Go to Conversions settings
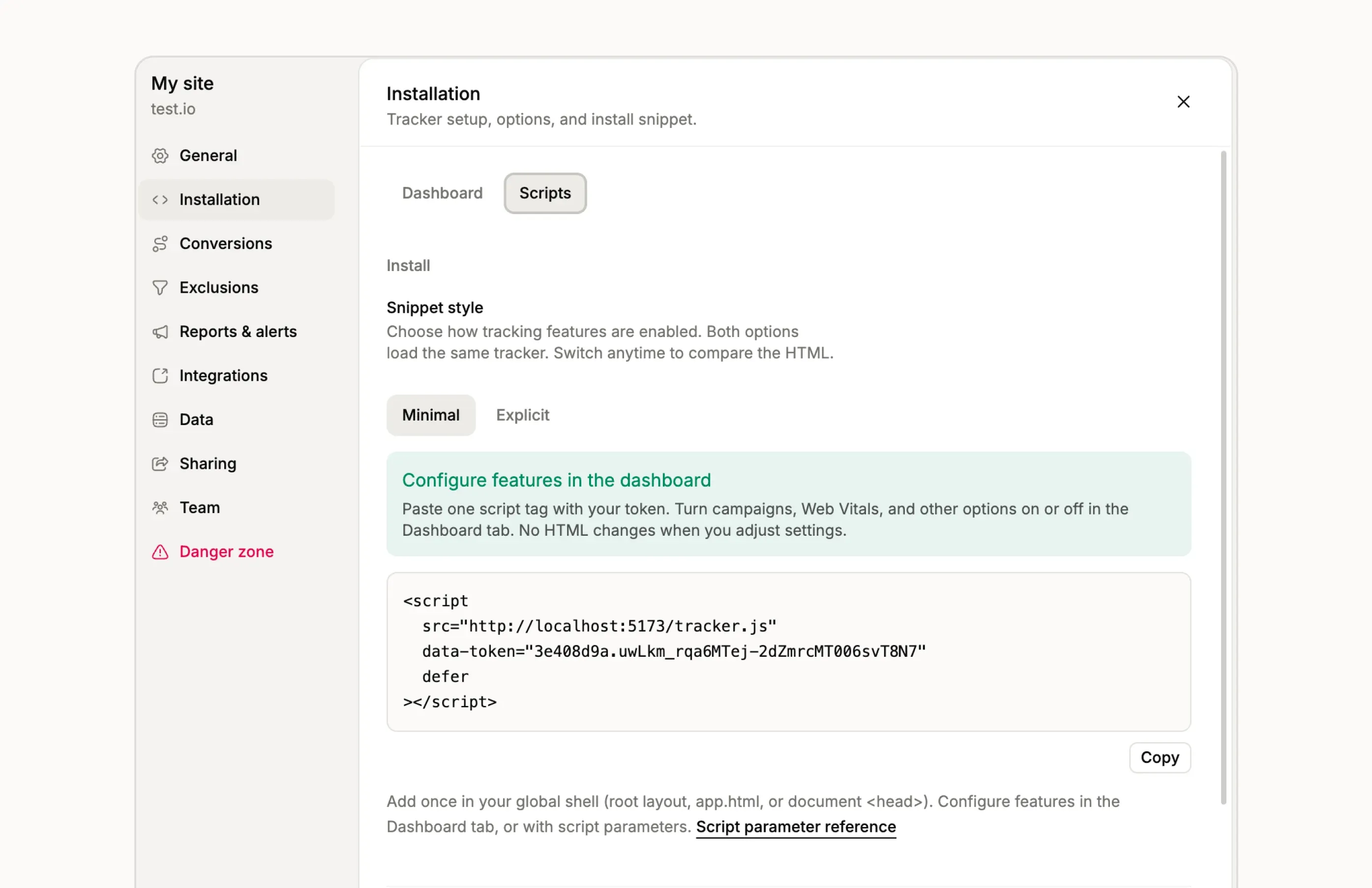The height and width of the screenshot is (888, 1372). [x=236, y=244]
